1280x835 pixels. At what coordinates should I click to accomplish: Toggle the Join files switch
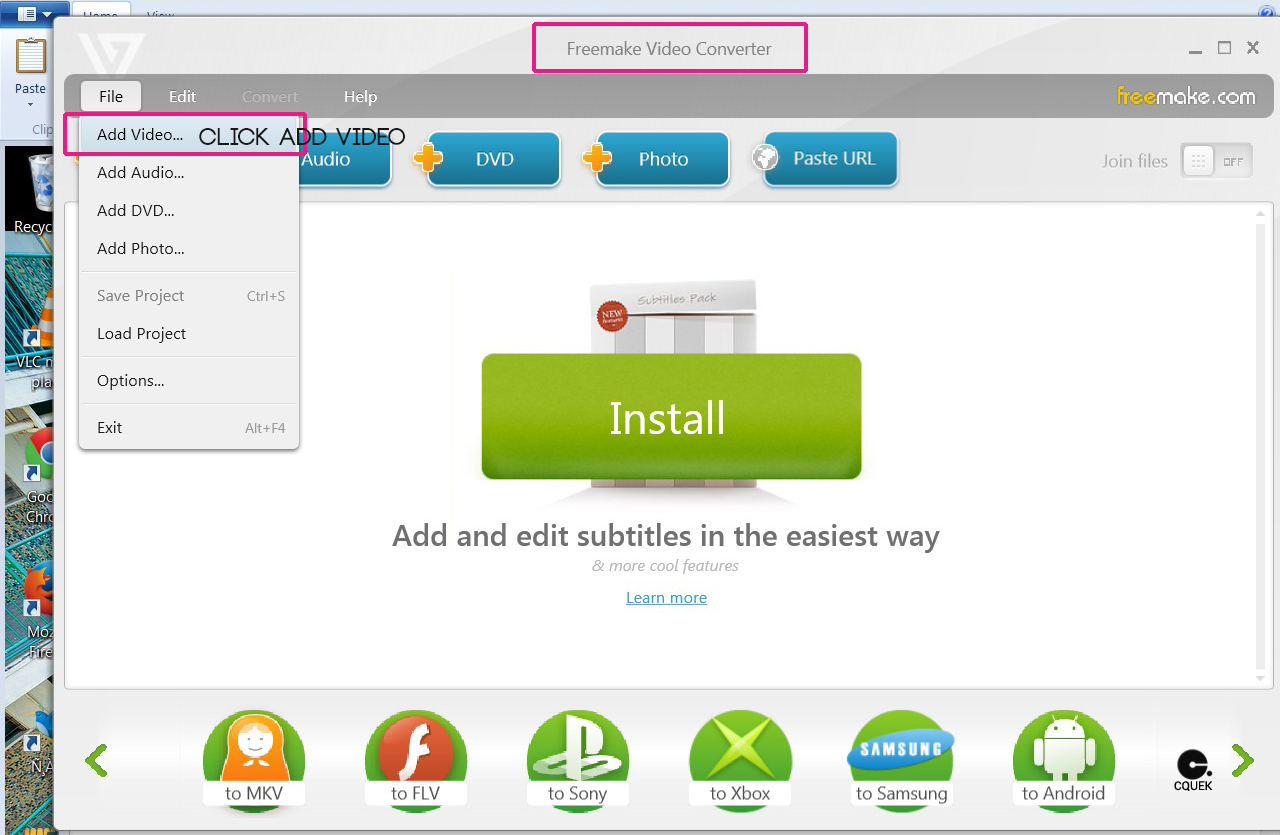[1216, 161]
